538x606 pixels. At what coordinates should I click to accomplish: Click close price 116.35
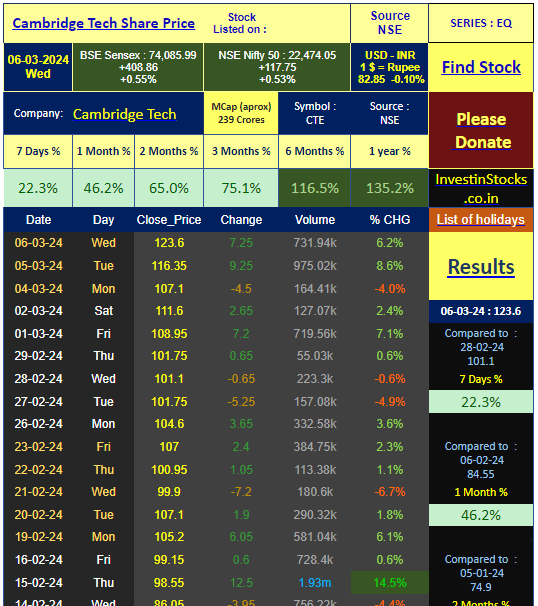click(x=169, y=266)
